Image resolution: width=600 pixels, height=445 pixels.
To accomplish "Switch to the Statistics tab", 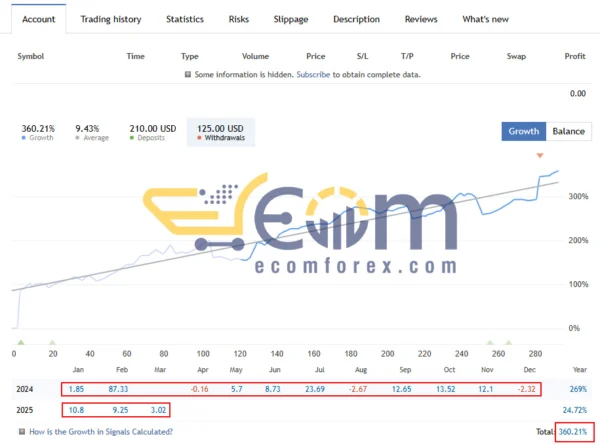I will [185, 19].
